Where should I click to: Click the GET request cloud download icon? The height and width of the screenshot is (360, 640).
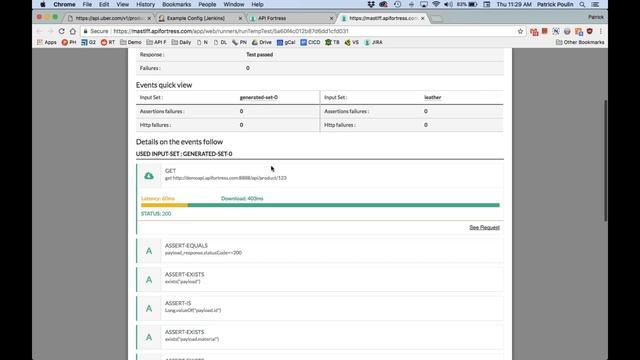(x=149, y=176)
